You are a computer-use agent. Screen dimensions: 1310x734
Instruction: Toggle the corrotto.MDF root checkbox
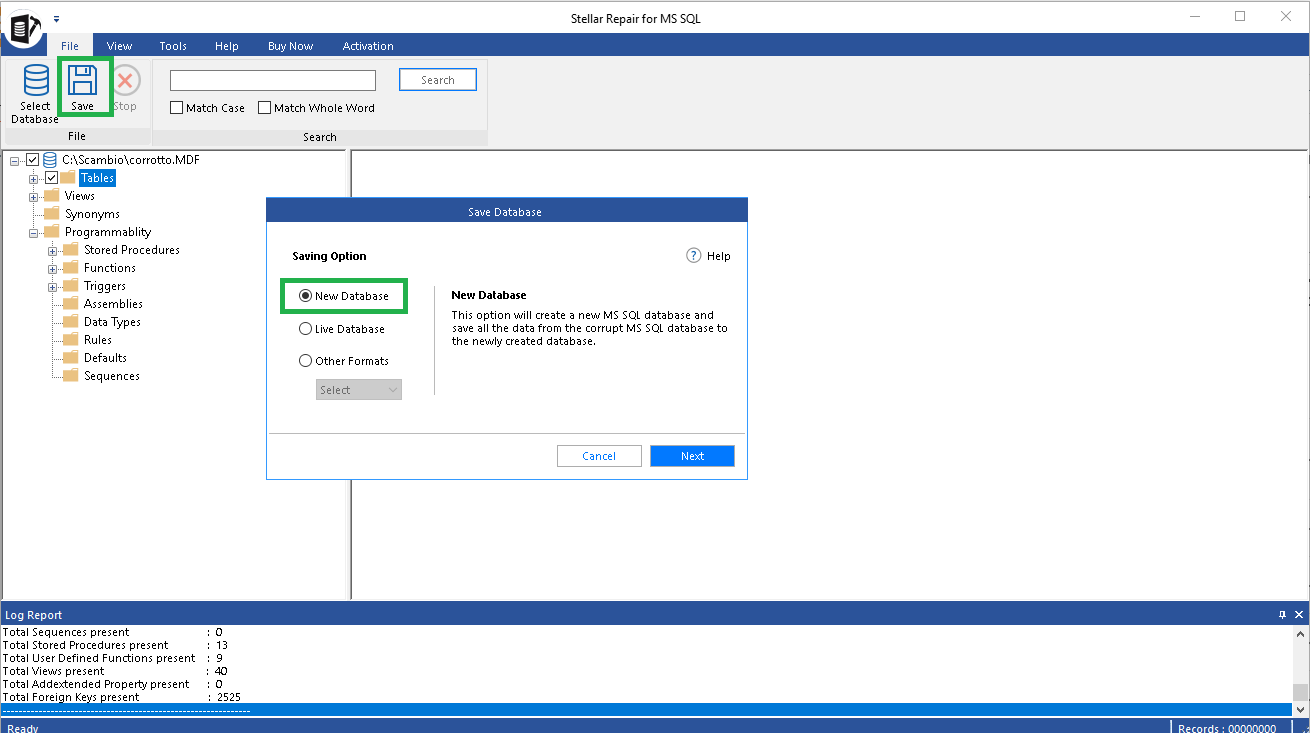[x=33, y=160]
